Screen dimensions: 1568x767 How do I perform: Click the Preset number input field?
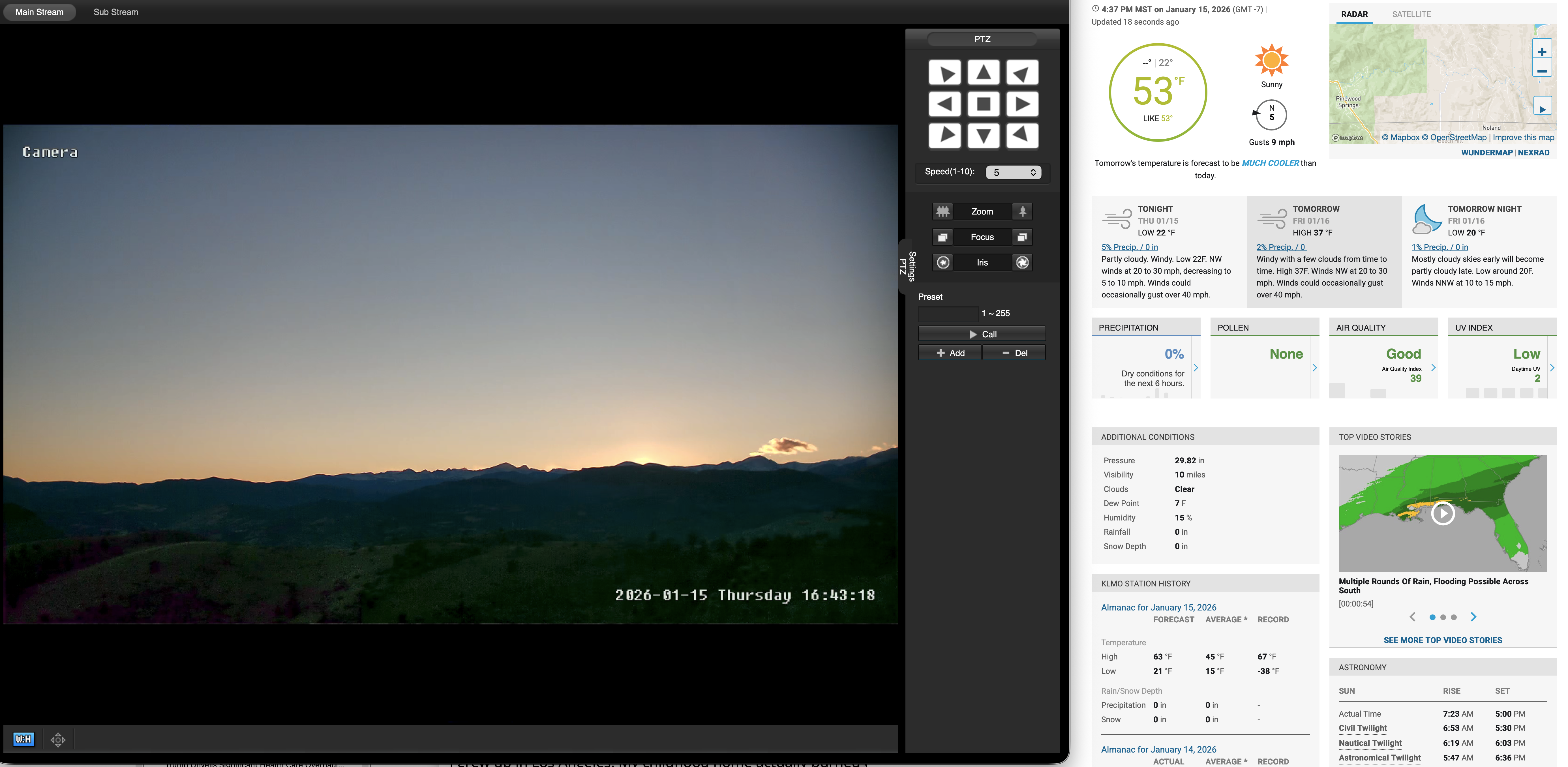coord(948,314)
